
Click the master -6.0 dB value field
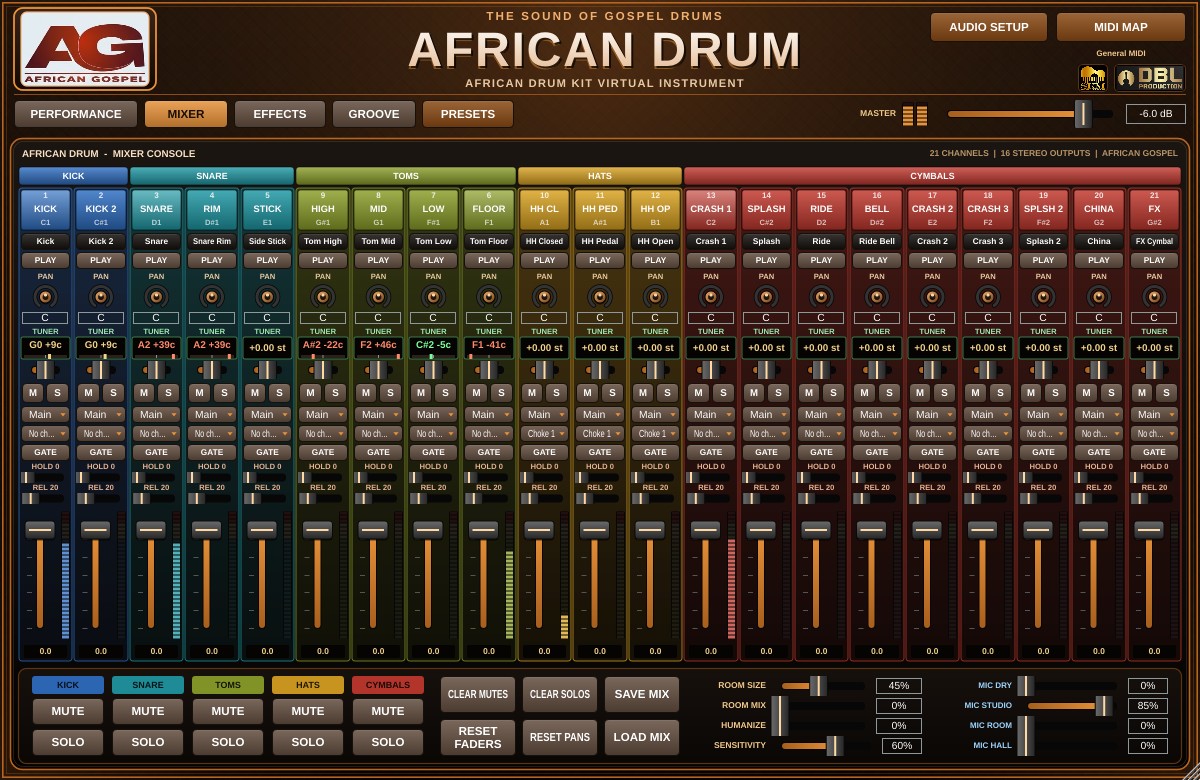1156,114
